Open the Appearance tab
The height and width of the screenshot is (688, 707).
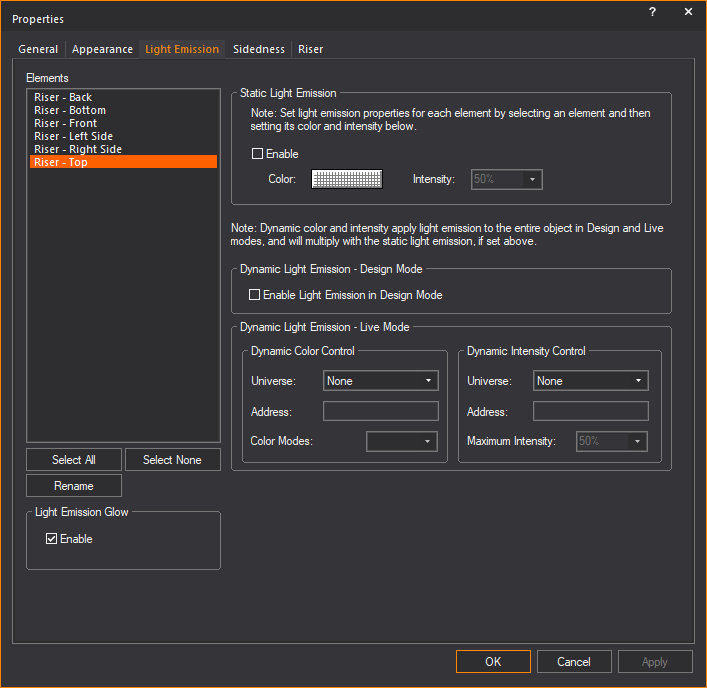(102, 49)
